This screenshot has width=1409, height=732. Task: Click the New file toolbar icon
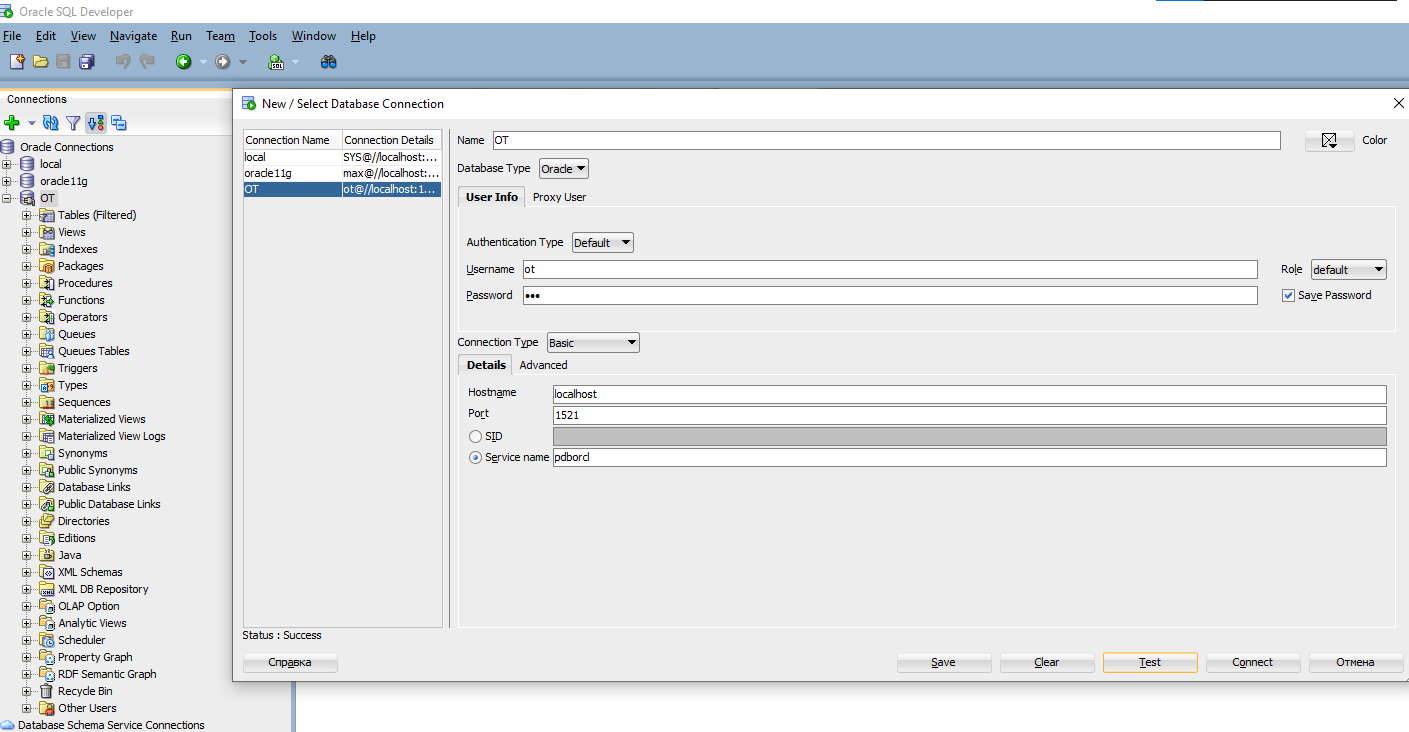[x=17, y=62]
